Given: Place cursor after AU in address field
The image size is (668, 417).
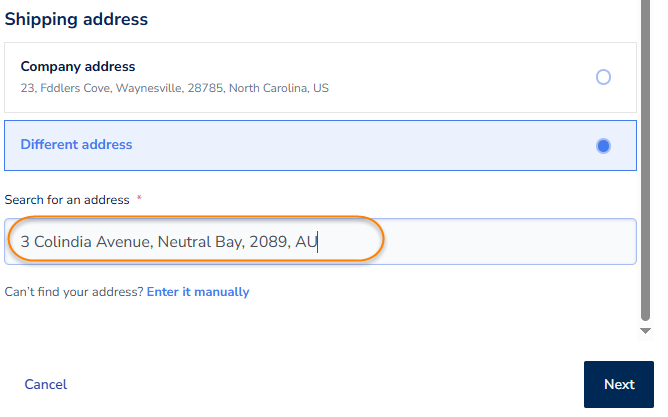Looking at the screenshot, I should coord(318,242).
